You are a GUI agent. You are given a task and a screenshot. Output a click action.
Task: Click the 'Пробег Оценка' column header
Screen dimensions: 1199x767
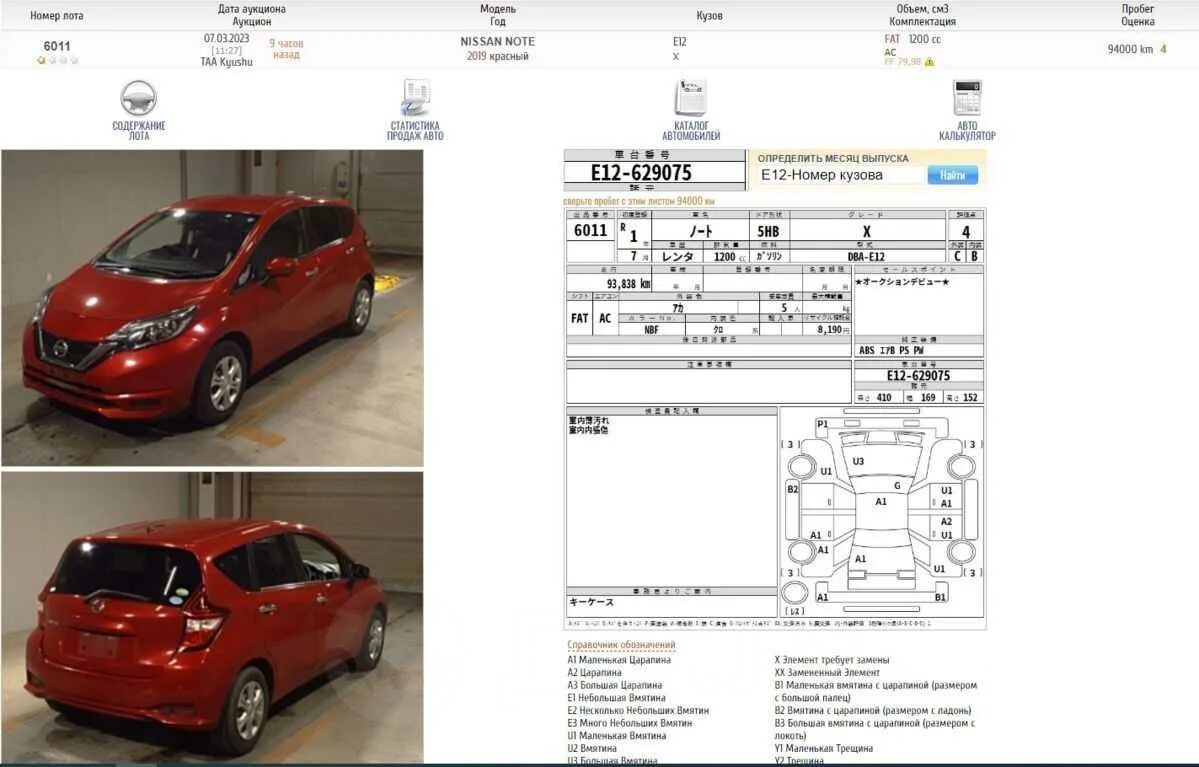tap(1137, 15)
